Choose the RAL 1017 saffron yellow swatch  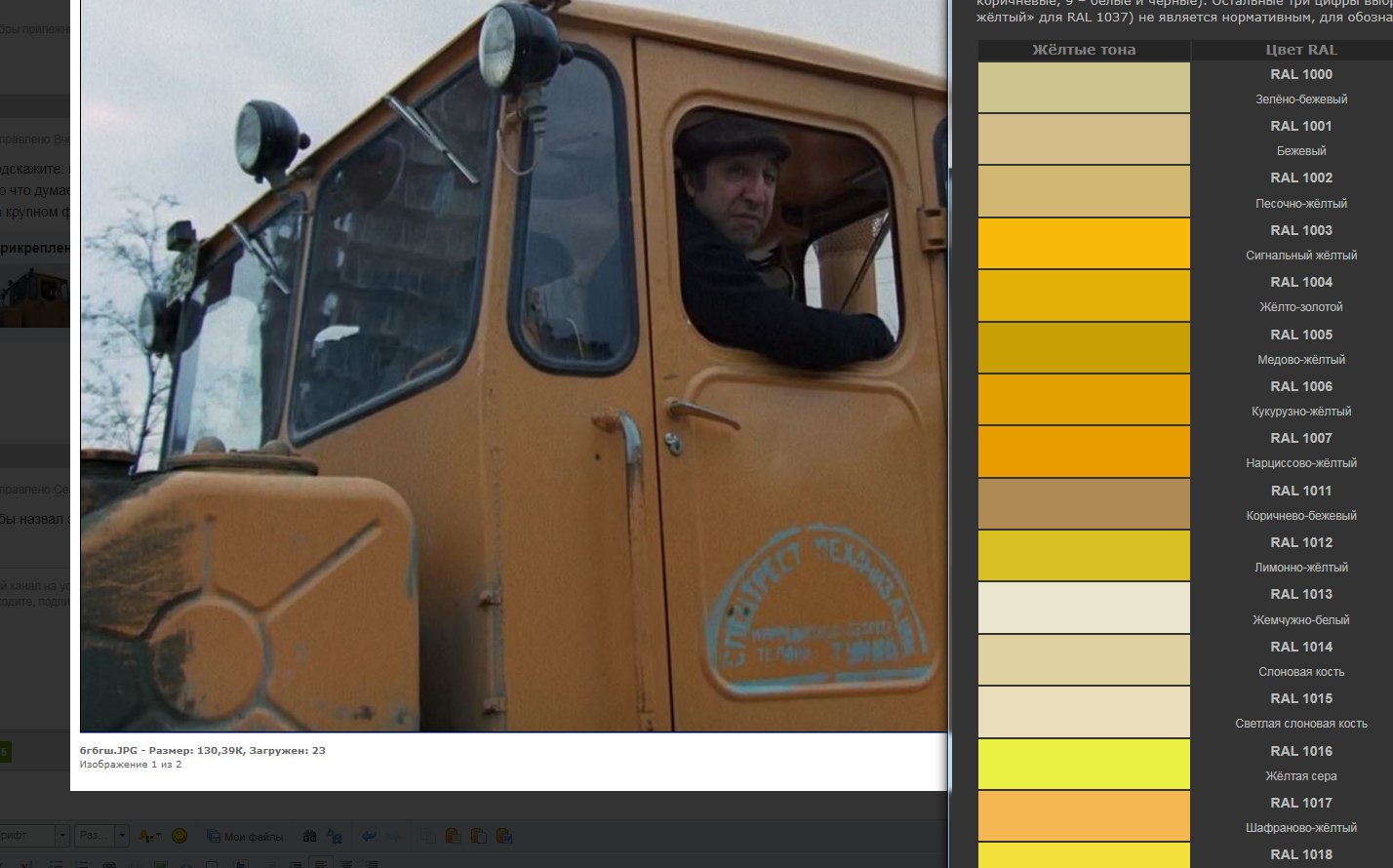coord(1084,816)
